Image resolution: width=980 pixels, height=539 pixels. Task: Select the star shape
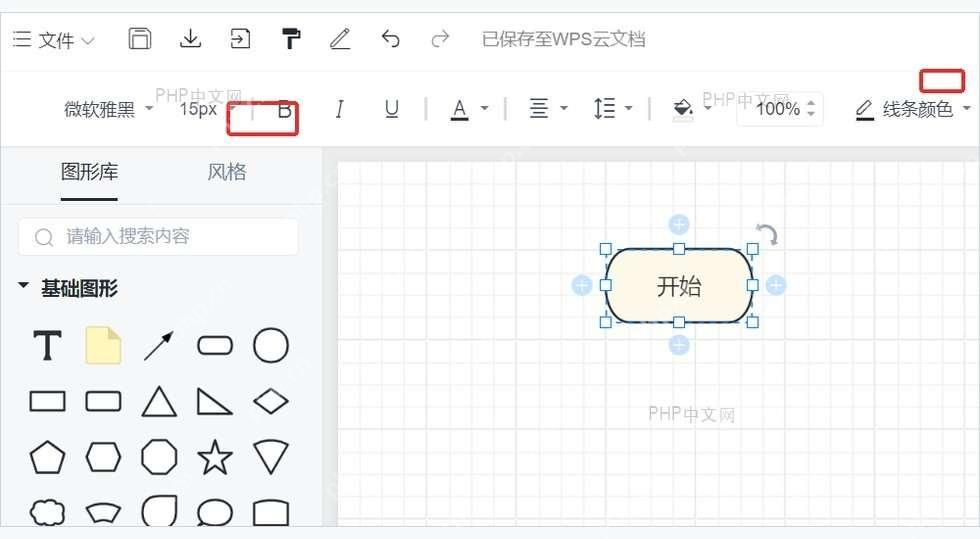coord(215,457)
